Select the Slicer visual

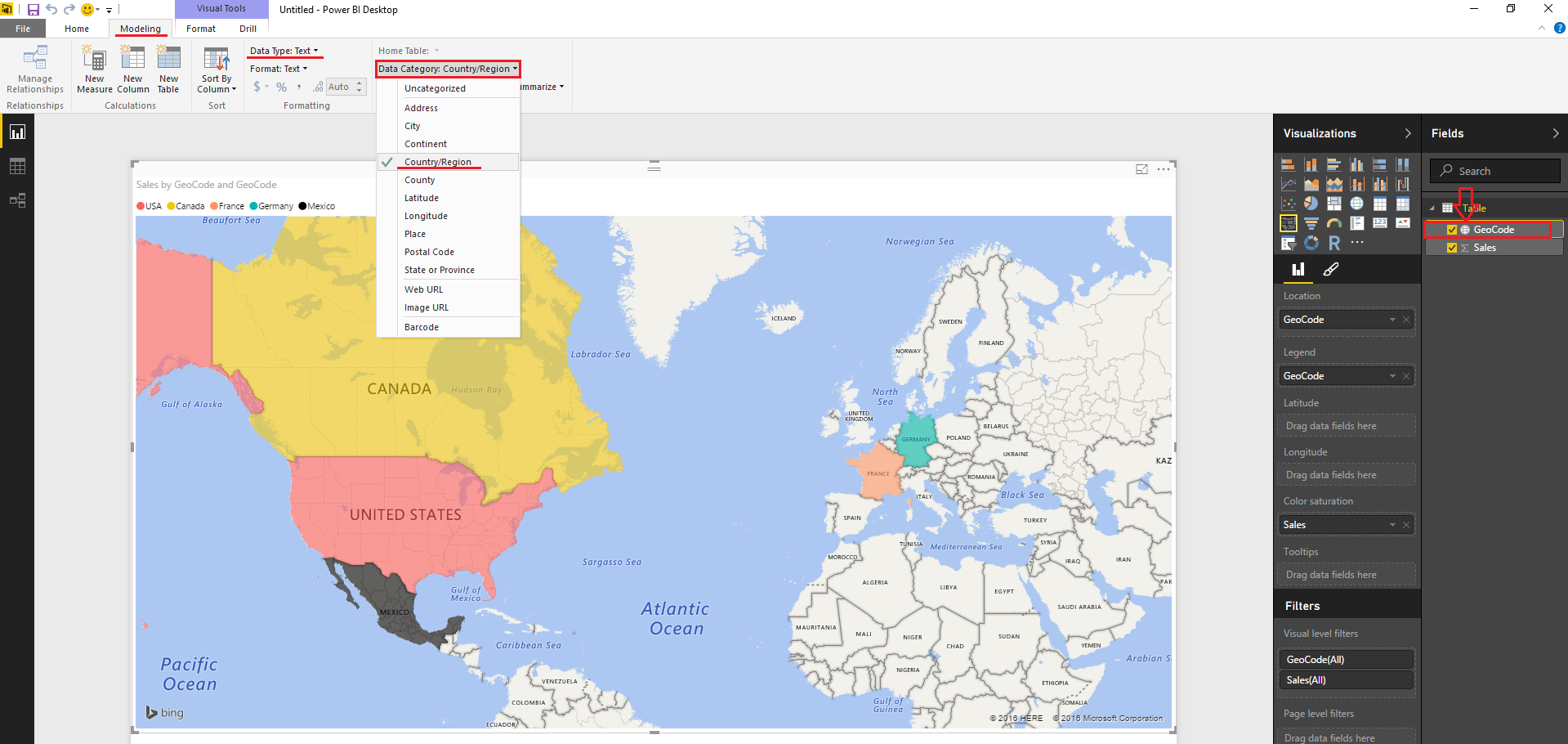(x=1288, y=243)
